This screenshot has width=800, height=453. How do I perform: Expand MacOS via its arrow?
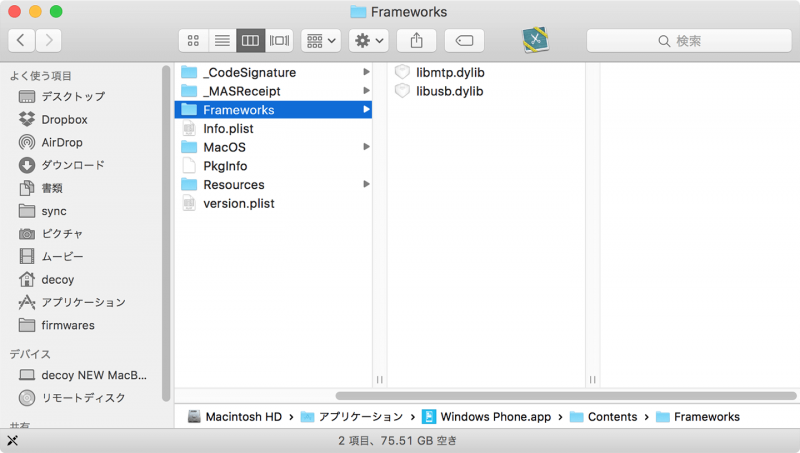click(366, 147)
